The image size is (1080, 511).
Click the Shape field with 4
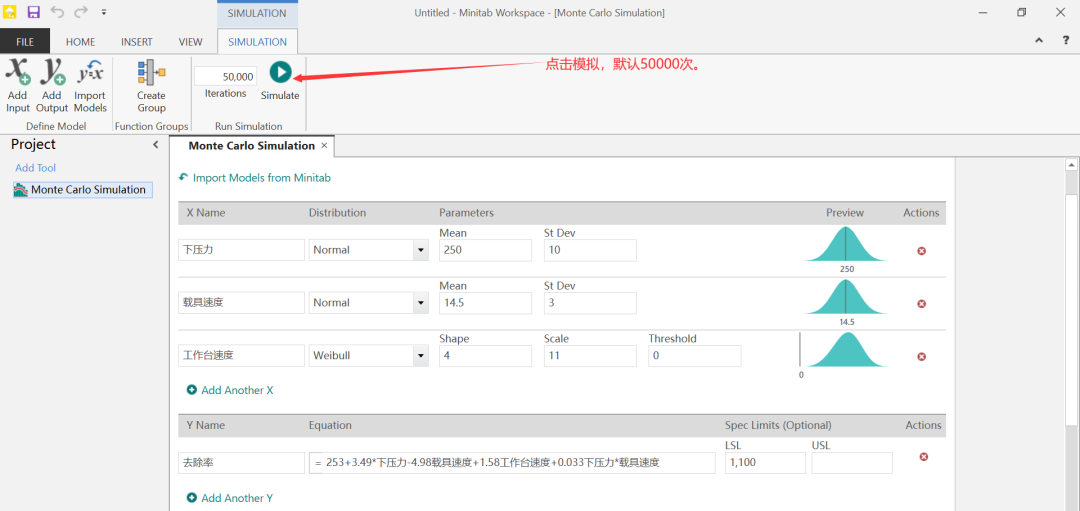485,356
